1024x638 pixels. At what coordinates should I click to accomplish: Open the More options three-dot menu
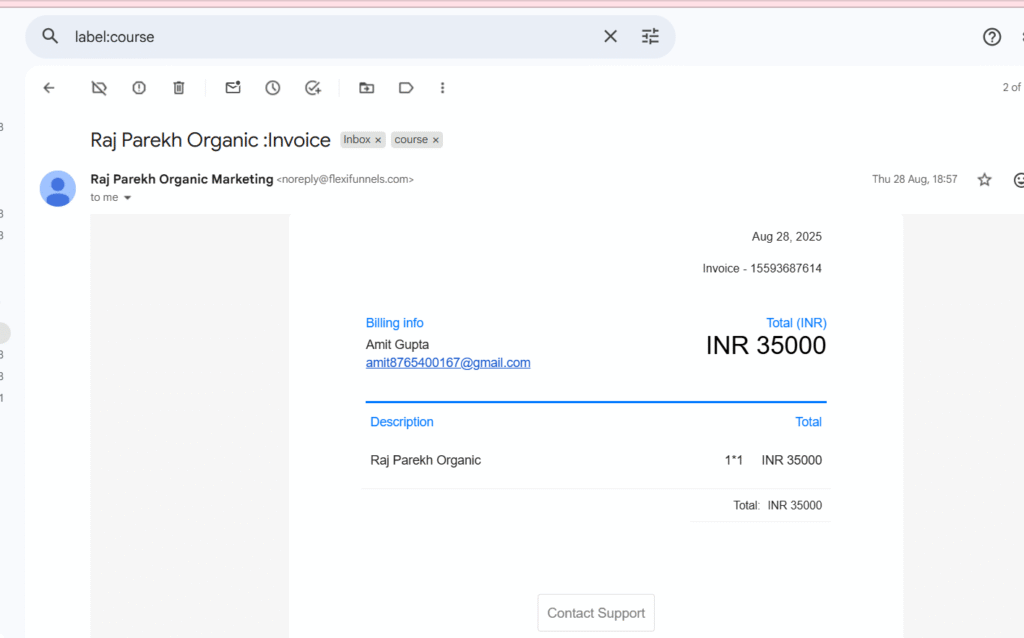[x=443, y=88]
